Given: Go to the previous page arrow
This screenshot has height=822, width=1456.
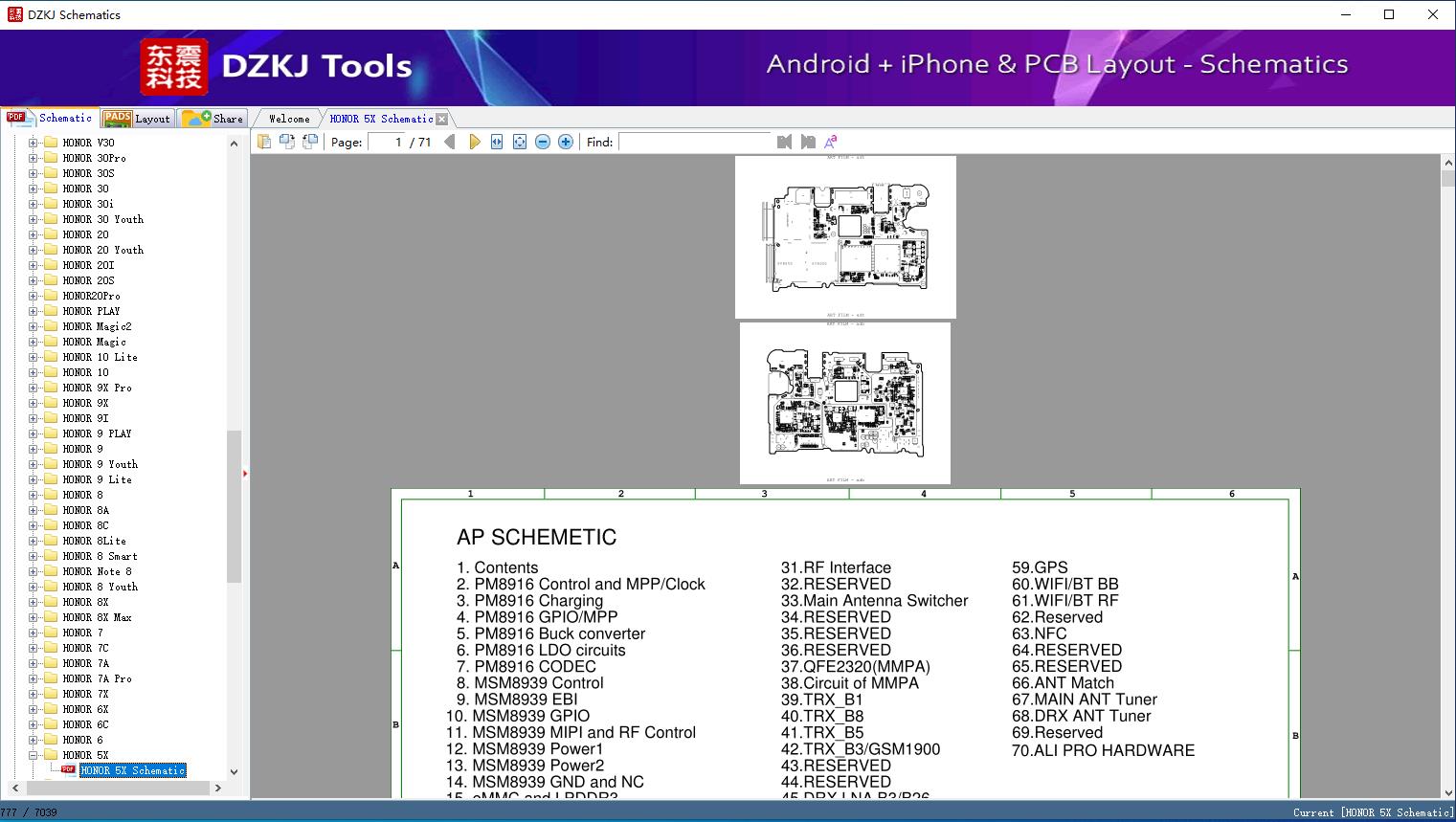Looking at the screenshot, I should [x=450, y=142].
